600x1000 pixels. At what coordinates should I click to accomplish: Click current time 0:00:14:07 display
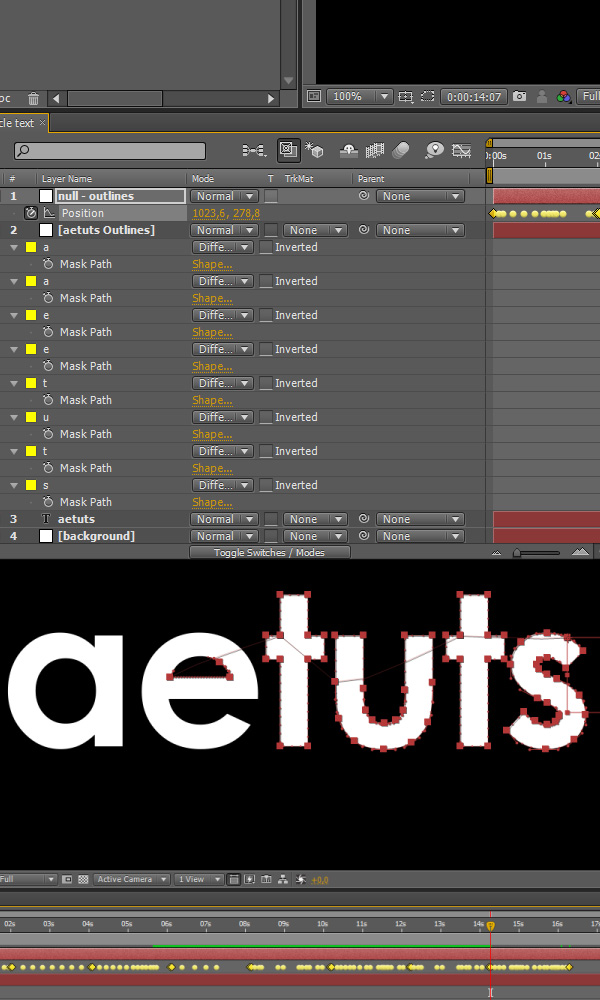coord(474,97)
